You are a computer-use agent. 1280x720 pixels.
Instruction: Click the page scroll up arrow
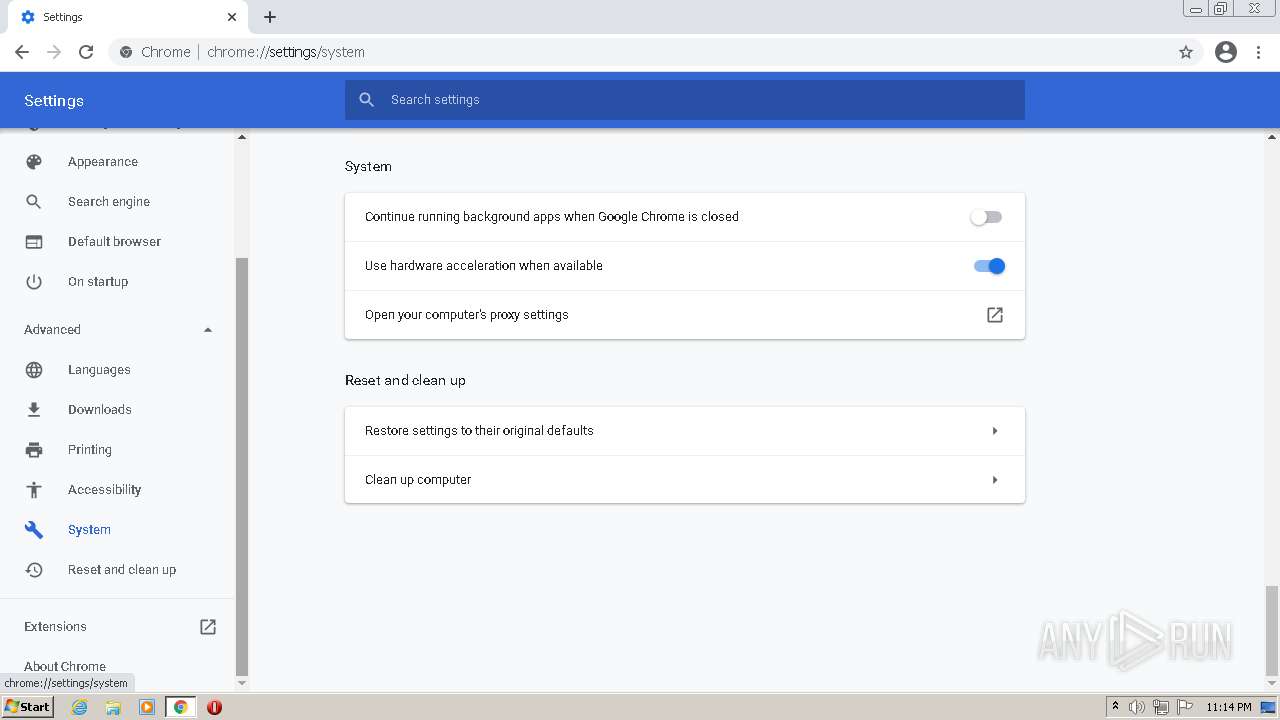(1272, 137)
